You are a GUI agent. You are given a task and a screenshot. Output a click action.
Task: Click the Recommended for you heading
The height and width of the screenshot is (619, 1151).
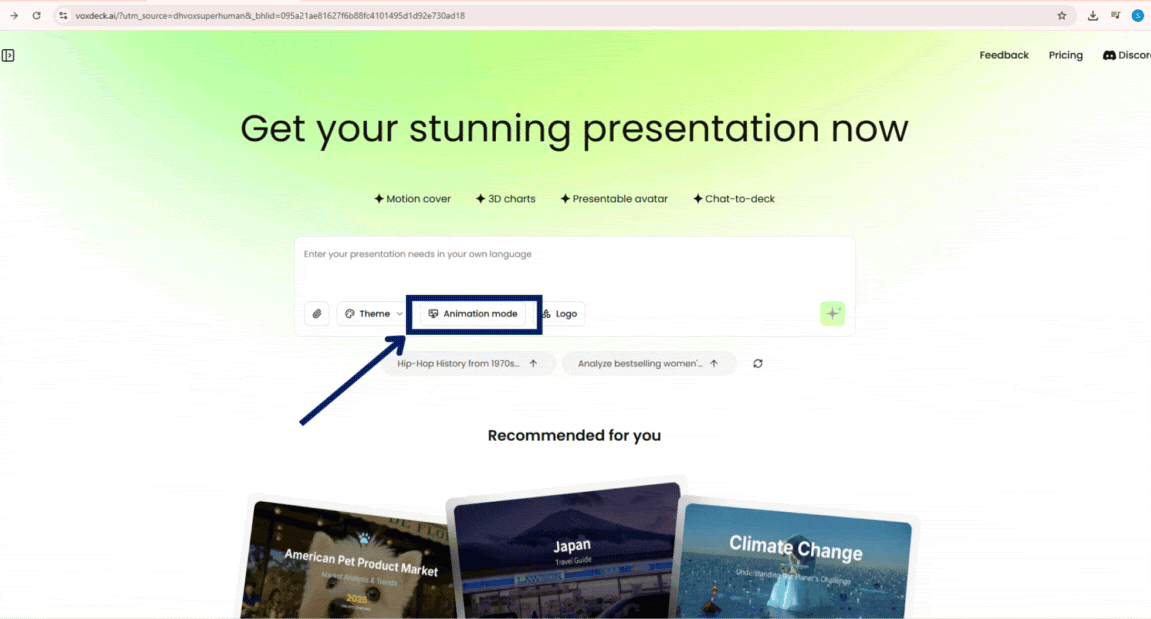tap(574, 435)
